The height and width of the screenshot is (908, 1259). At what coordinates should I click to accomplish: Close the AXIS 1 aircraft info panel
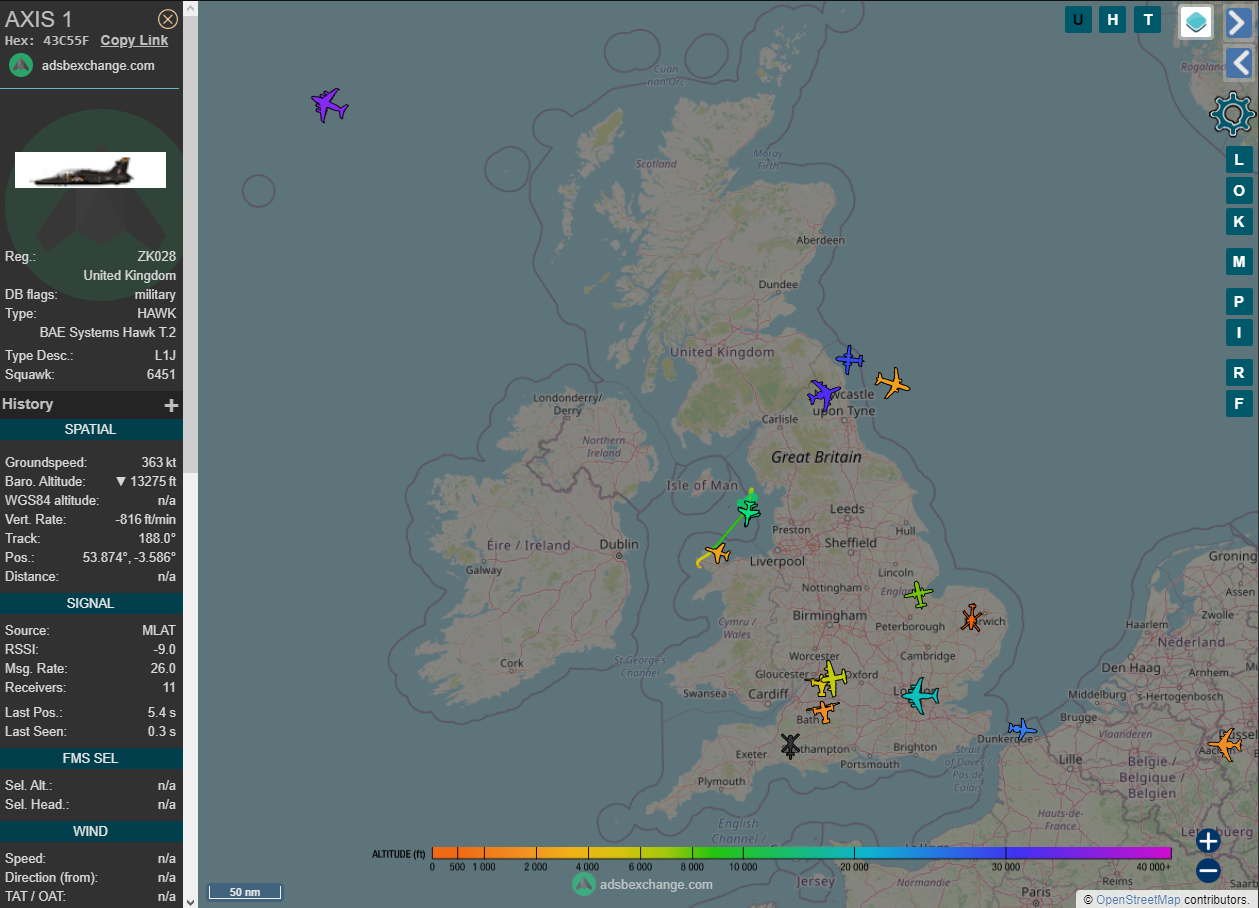[x=168, y=19]
